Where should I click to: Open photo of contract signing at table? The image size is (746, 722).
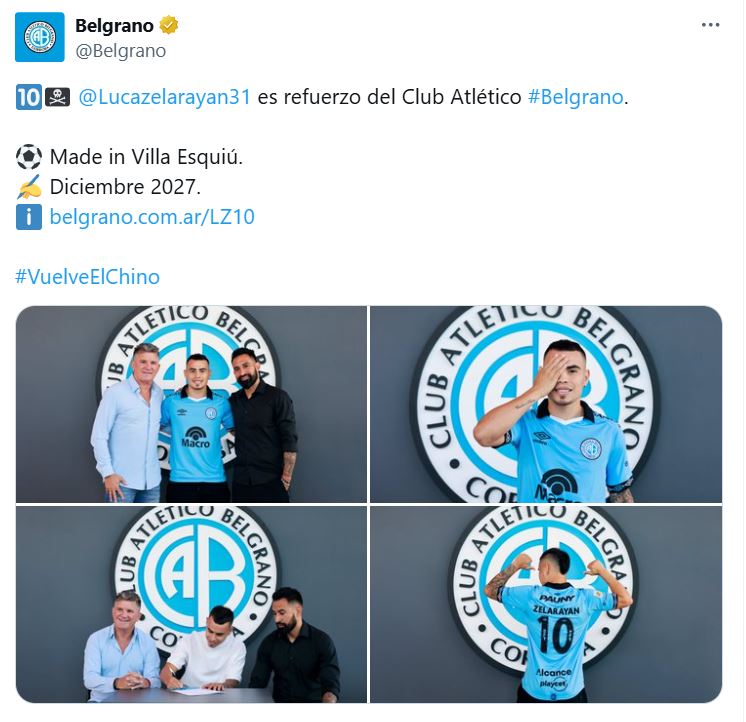click(191, 604)
